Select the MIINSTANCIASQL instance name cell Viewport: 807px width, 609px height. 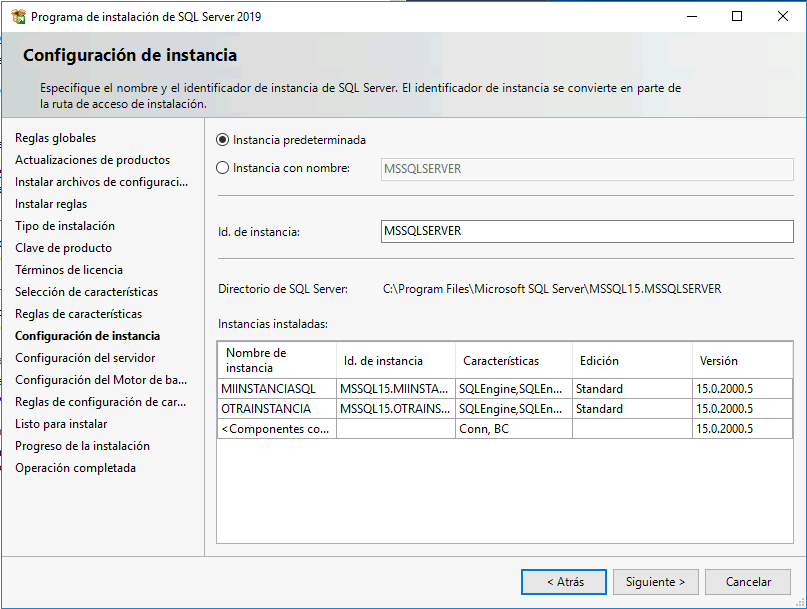[277, 389]
